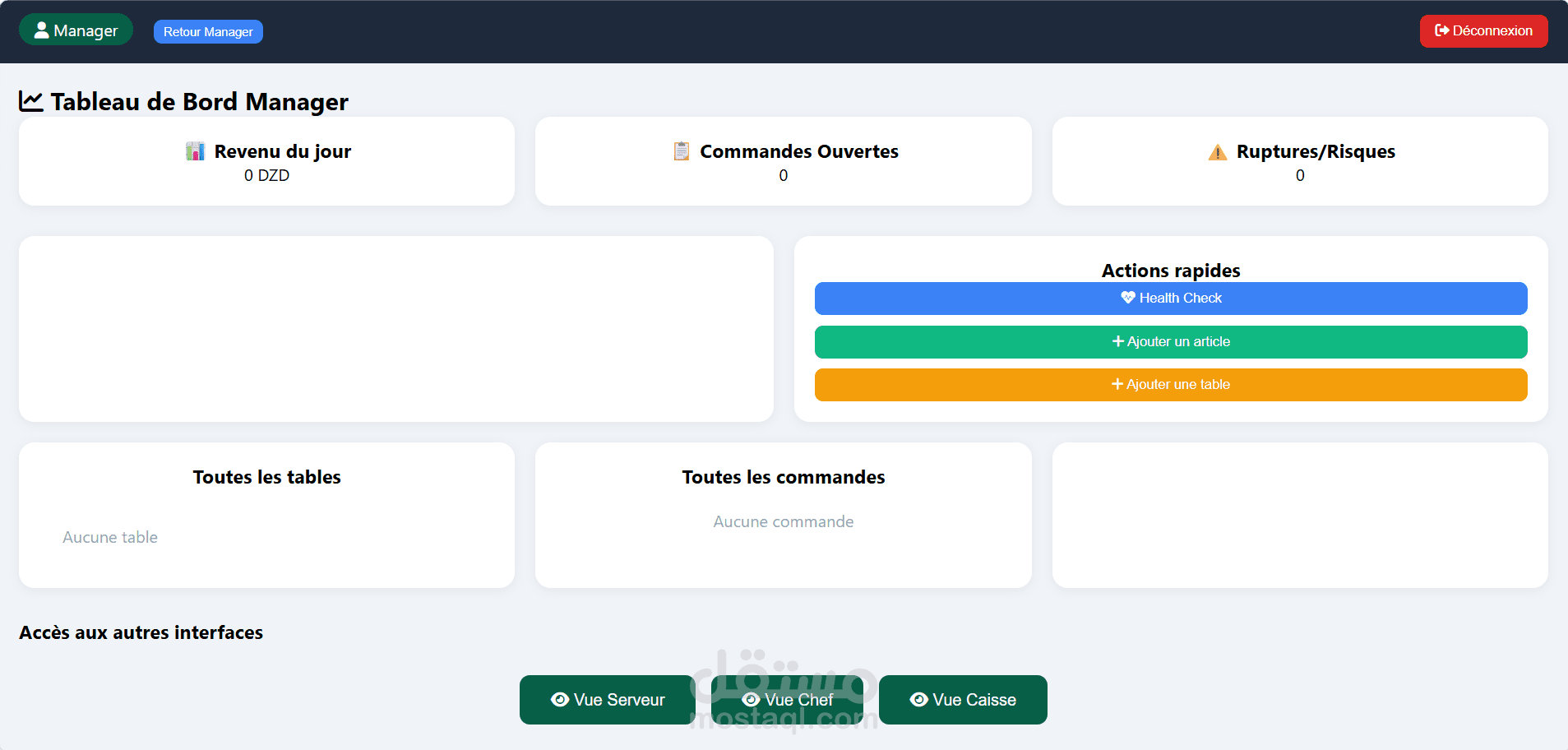This screenshot has width=1568, height=750.
Task: Click the plus icon in Ajouter une table
Action: [x=1117, y=384]
